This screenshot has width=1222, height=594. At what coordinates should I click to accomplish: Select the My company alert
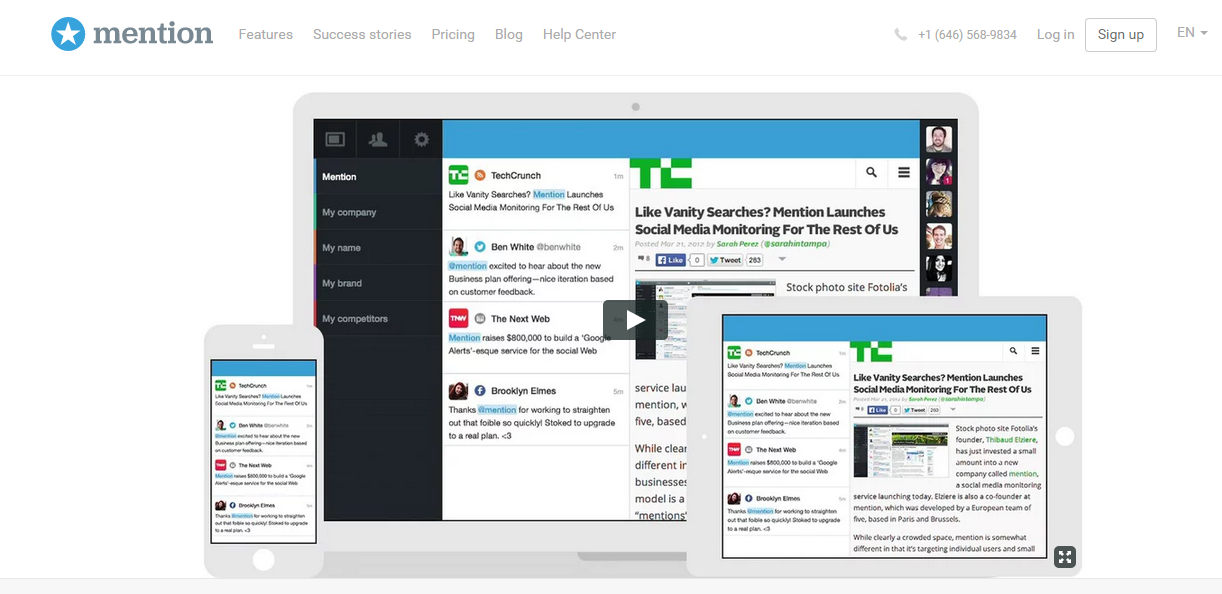(378, 212)
